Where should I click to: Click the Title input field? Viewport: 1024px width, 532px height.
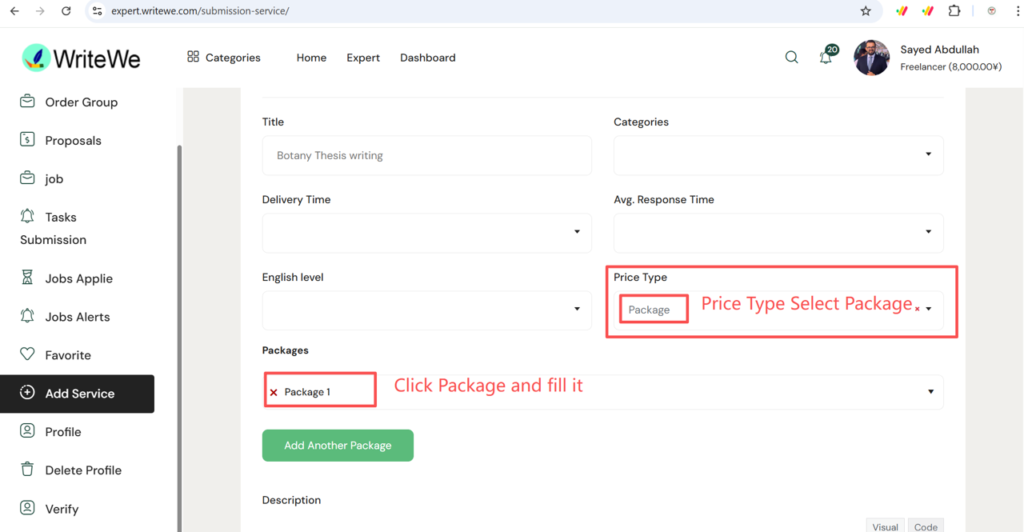point(426,155)
